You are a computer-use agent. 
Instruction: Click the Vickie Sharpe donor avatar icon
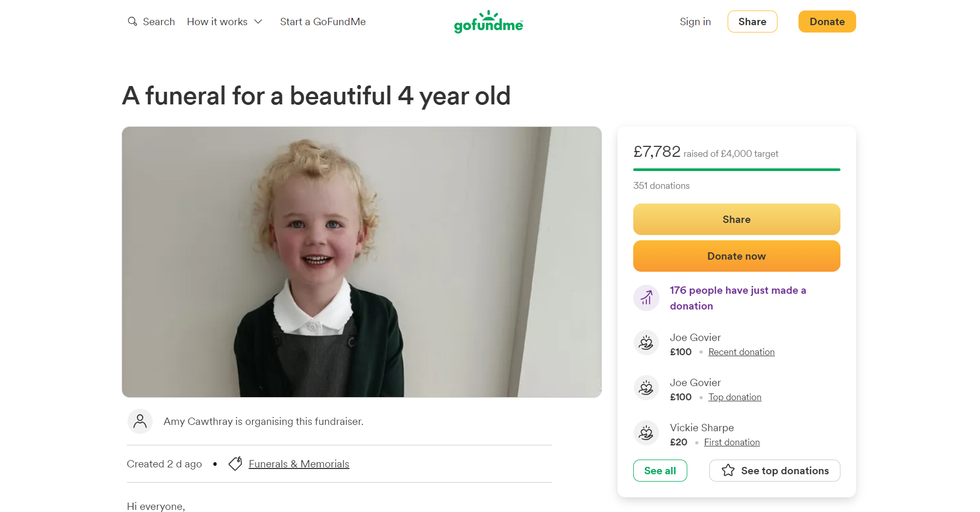(646, 433)
